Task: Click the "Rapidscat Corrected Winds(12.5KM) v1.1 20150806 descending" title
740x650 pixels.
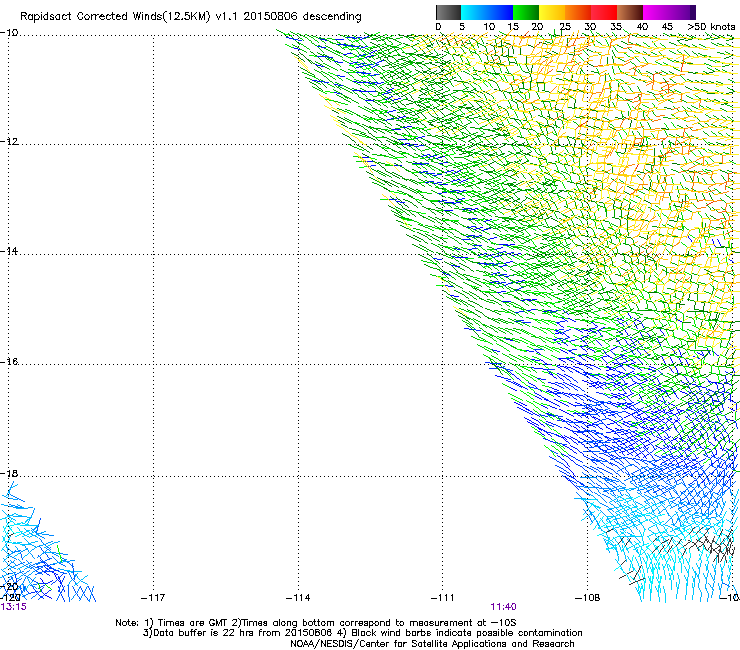Action: click(x=191, y=17)
